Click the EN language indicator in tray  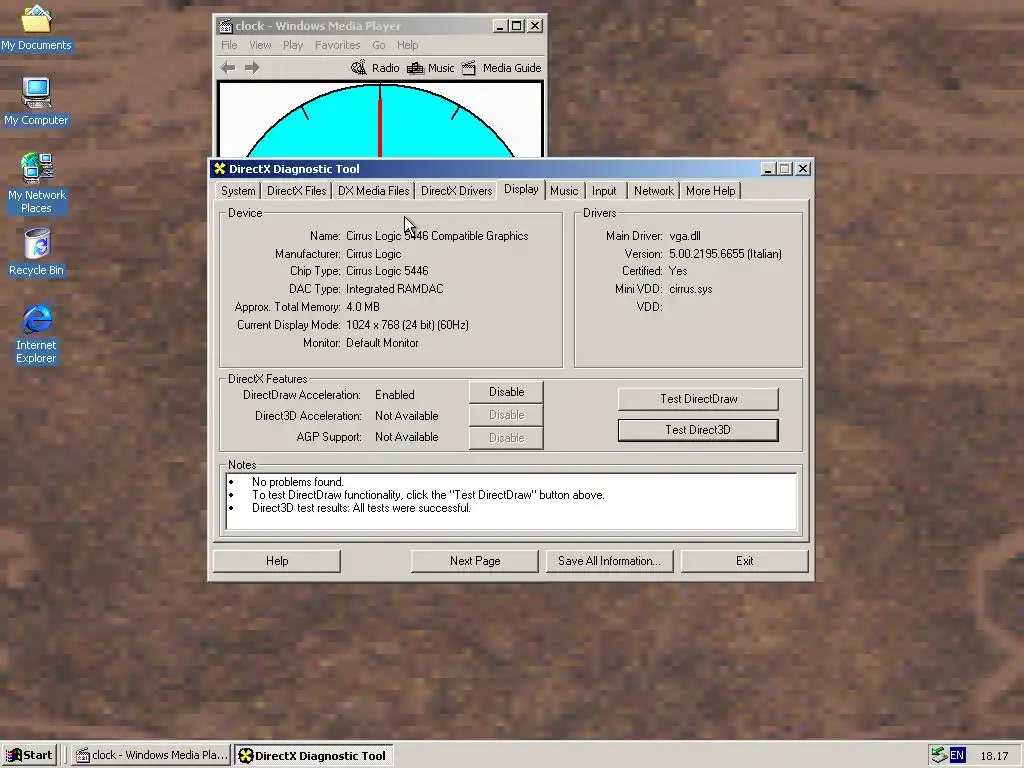coord(957,756)
